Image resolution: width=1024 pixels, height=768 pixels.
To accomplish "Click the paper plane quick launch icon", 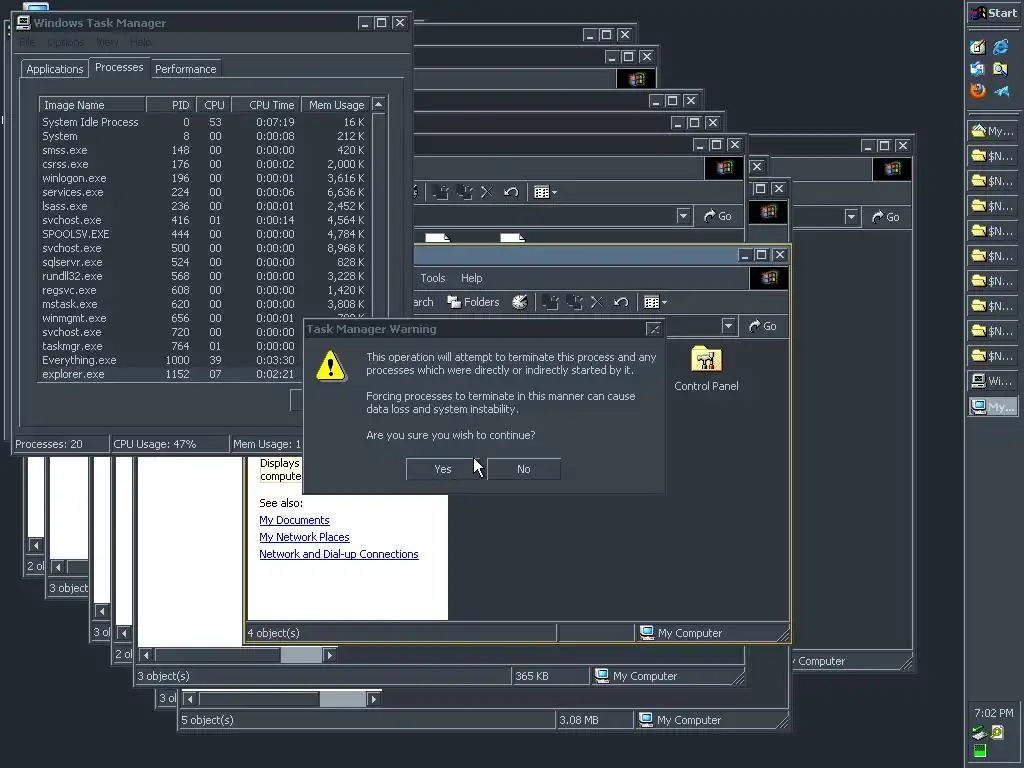I will 1001,91.
